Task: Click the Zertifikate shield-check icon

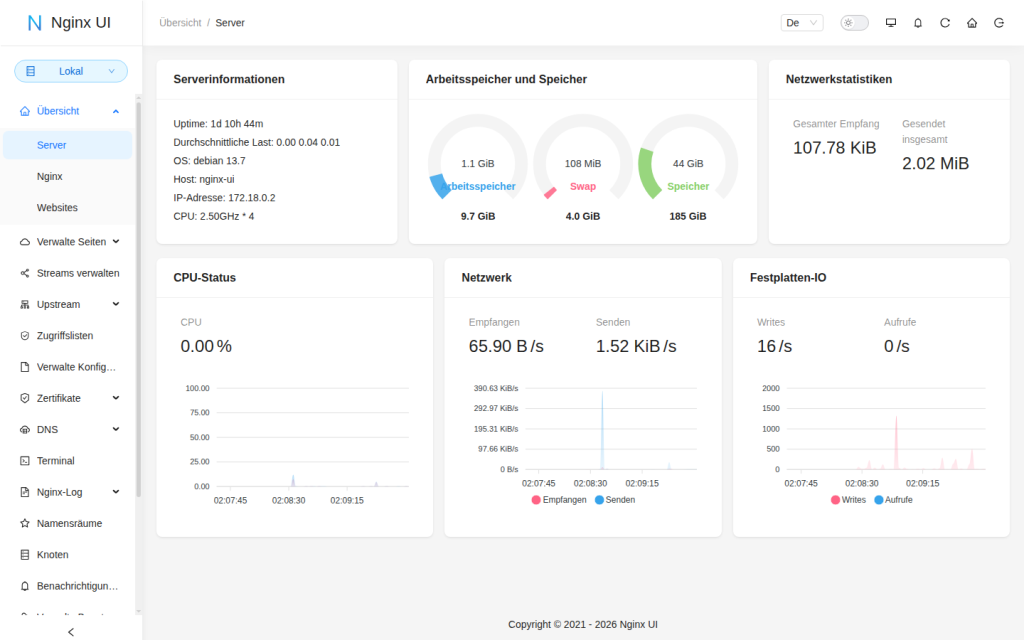Action: coord(25,398)
